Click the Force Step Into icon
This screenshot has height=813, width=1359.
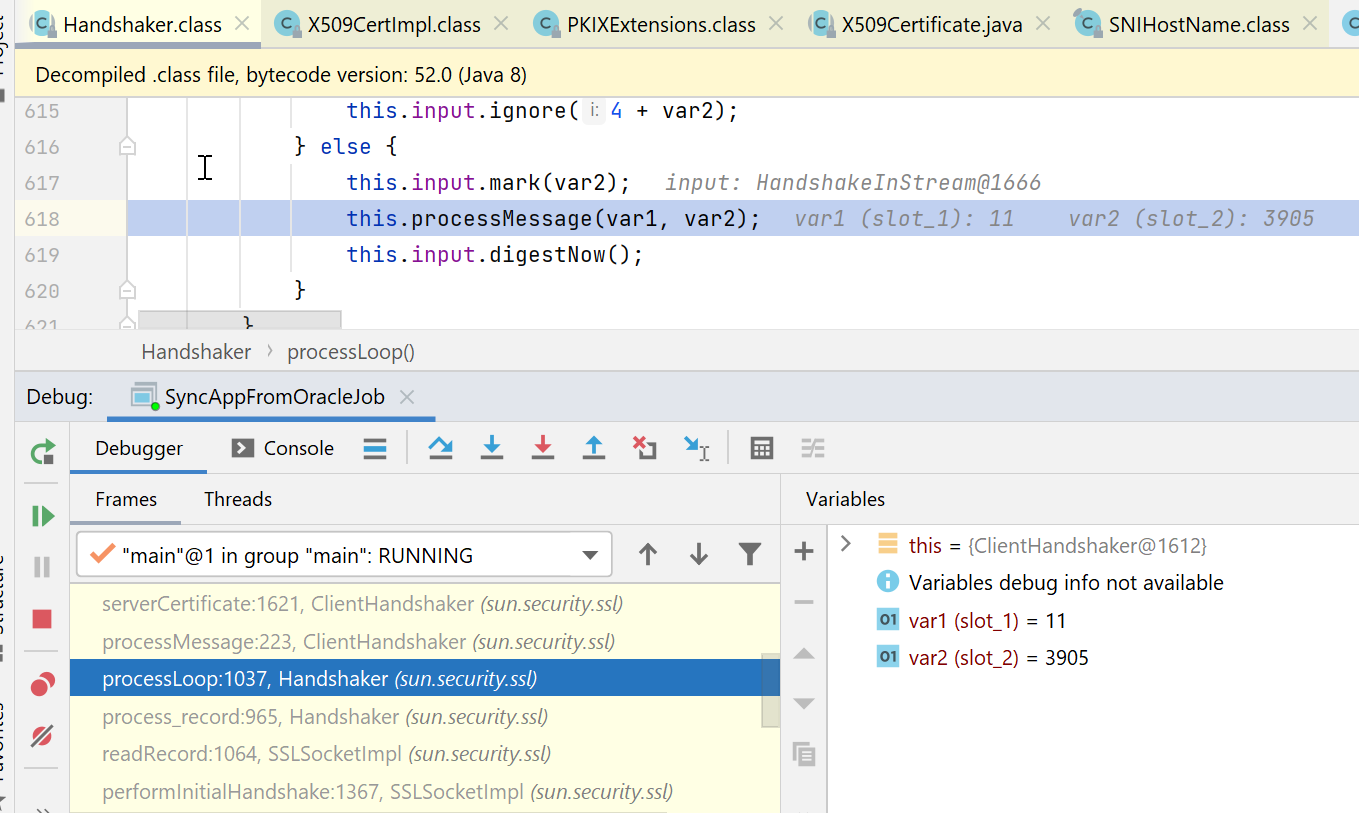[543, 448]
